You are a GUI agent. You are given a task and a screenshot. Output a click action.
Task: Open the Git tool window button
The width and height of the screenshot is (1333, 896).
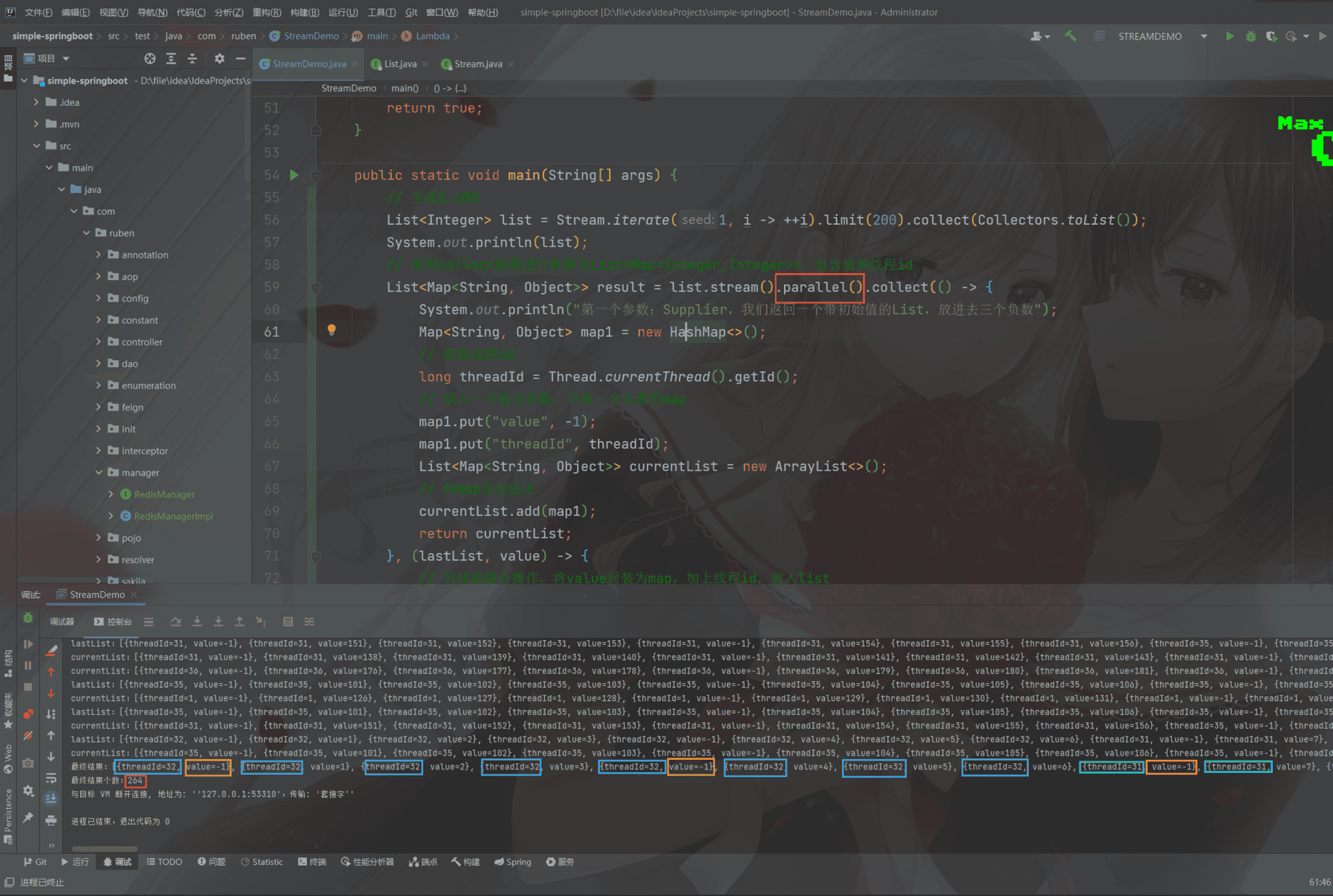[x=35, y=861]
